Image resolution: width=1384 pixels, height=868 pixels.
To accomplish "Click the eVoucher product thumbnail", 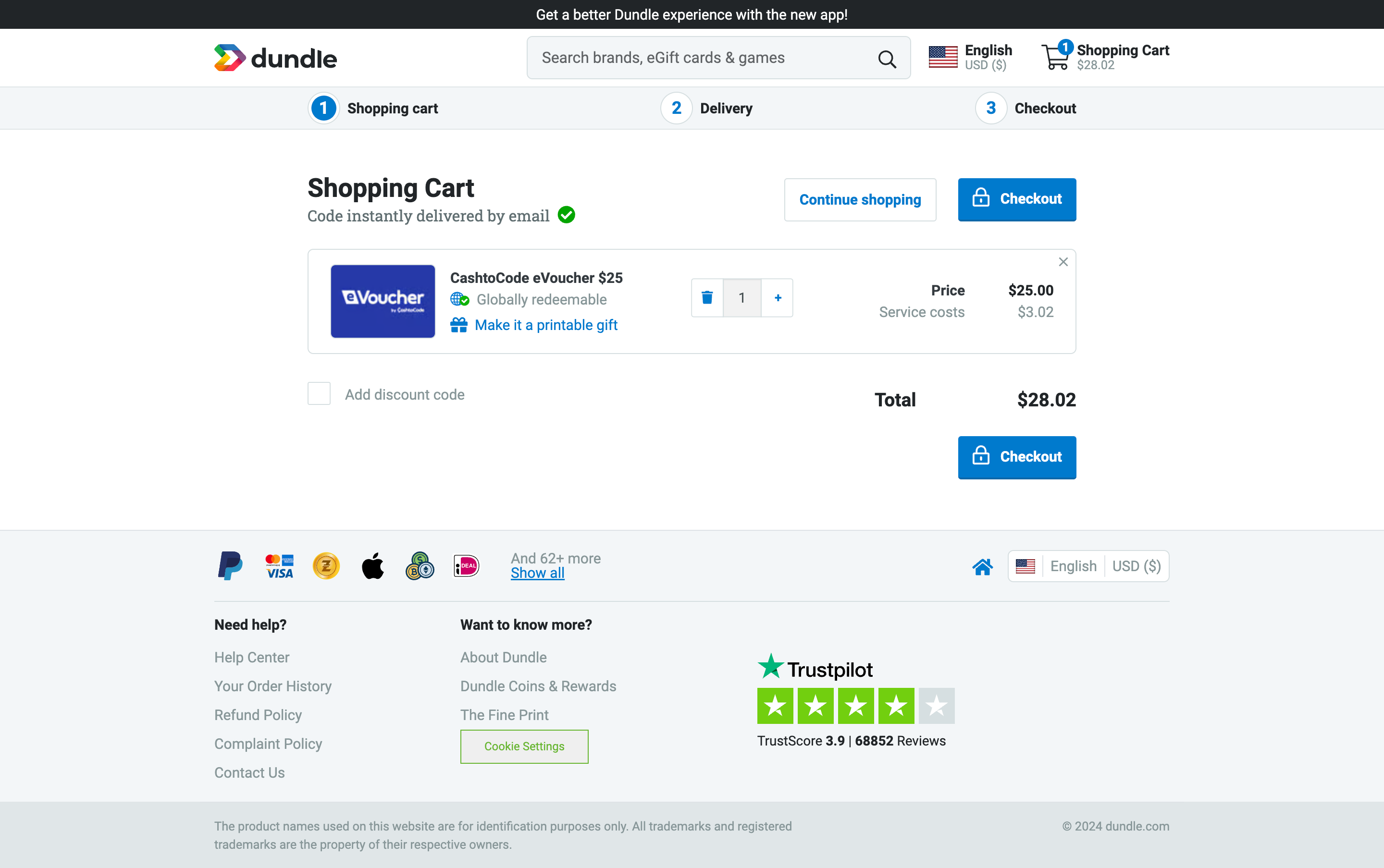I will (383, 301).
